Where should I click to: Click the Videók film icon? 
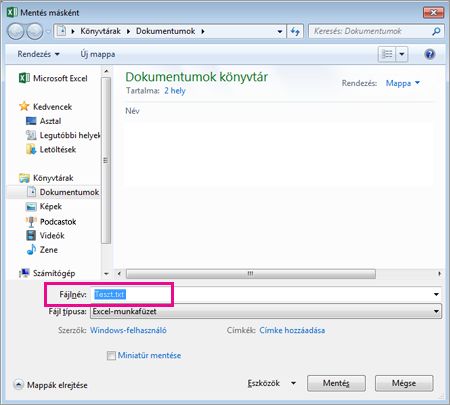[x=31, y=235]
